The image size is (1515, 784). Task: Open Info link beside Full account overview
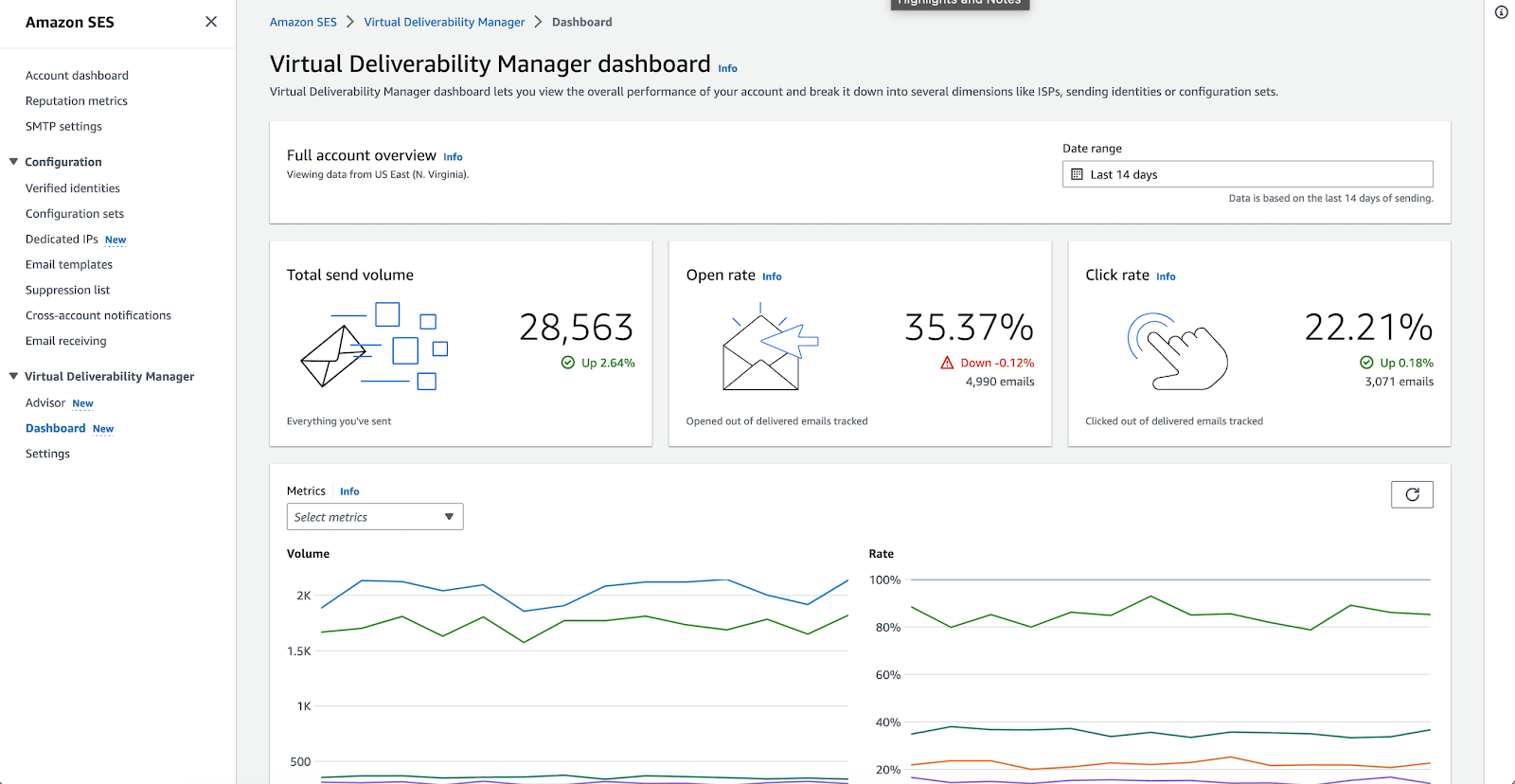click(453, 157)
